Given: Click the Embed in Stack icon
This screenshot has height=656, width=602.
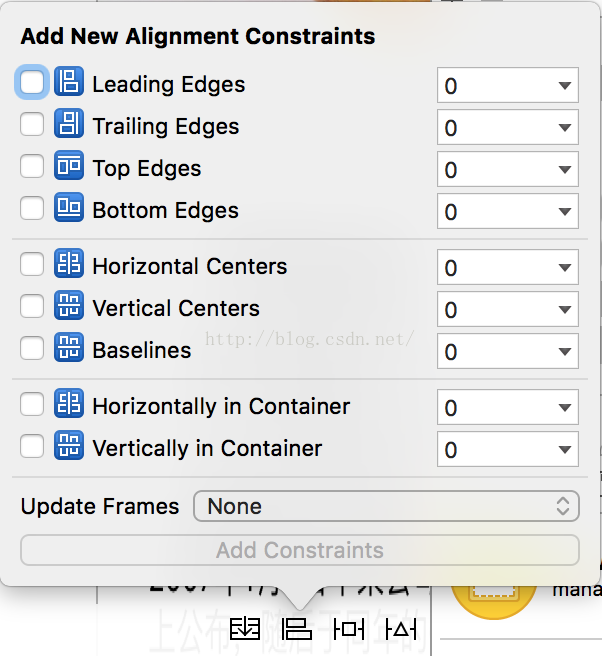Looking at the screenshot, I should pos(245,629).
